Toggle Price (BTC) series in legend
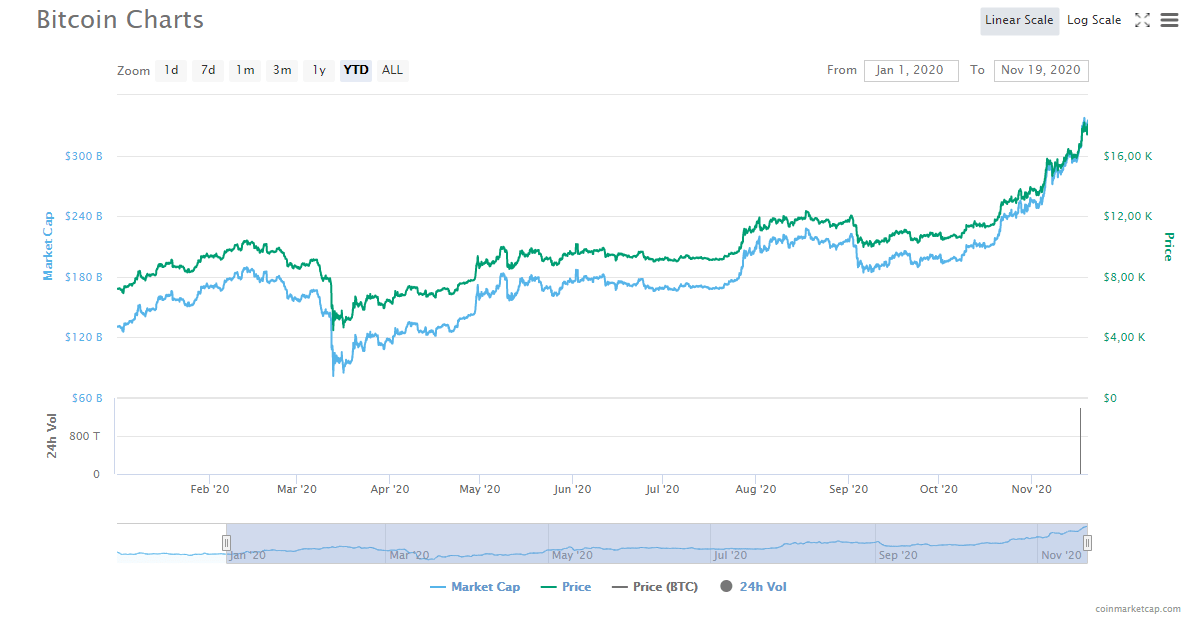The height and width of the screenshot is (621, 1196). [x=655, y=587]
